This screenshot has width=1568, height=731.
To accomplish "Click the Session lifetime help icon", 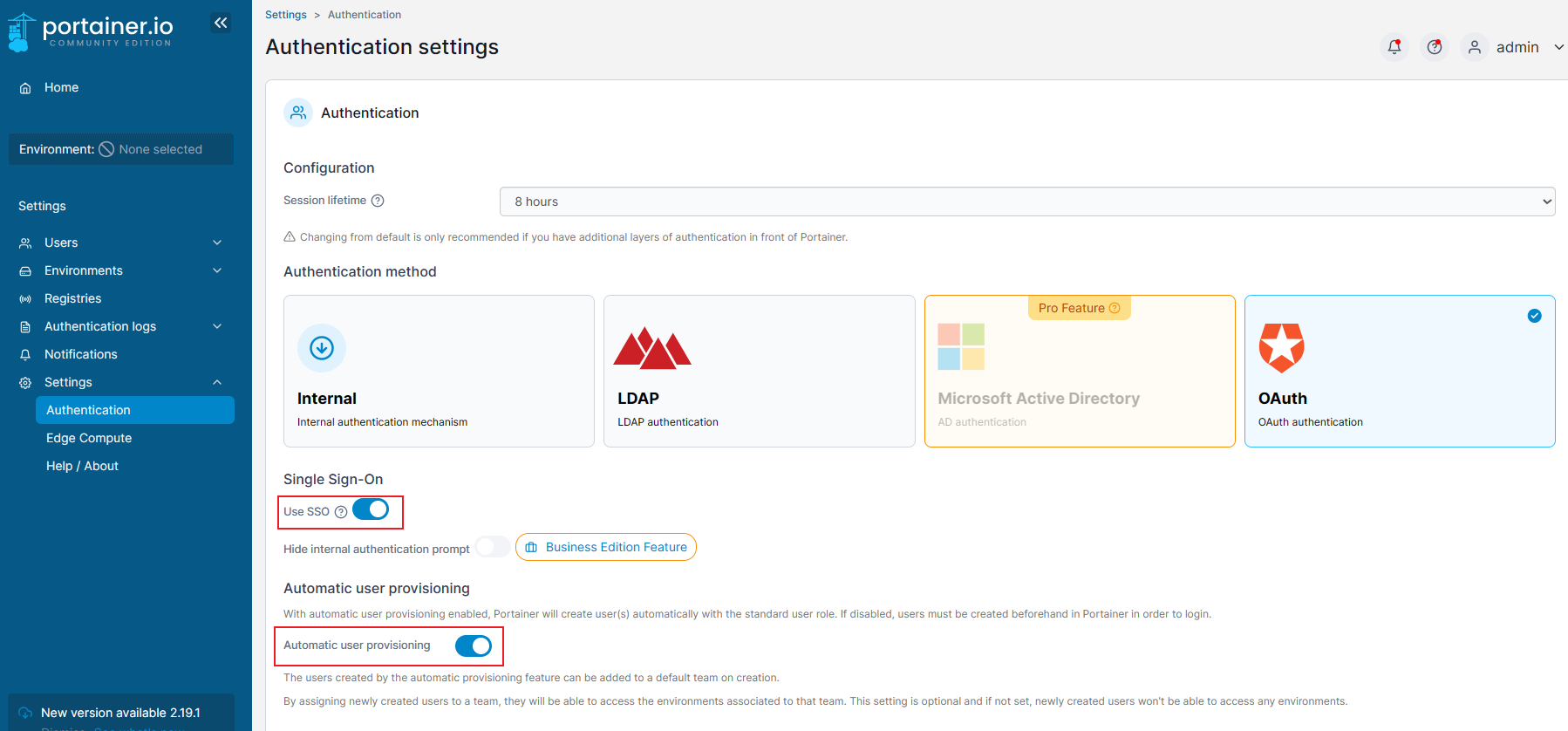I will pyautogui.click(x=378, y=201).
